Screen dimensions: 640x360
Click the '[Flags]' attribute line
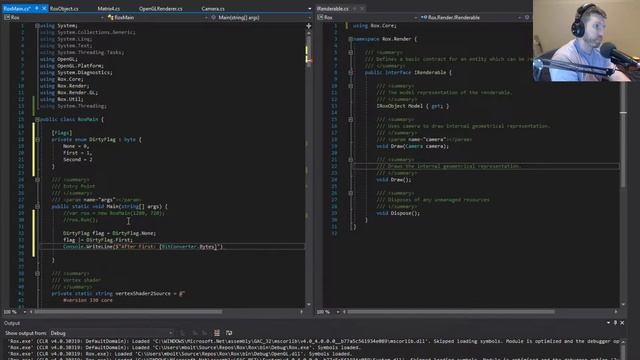click(x=62, y=133)
